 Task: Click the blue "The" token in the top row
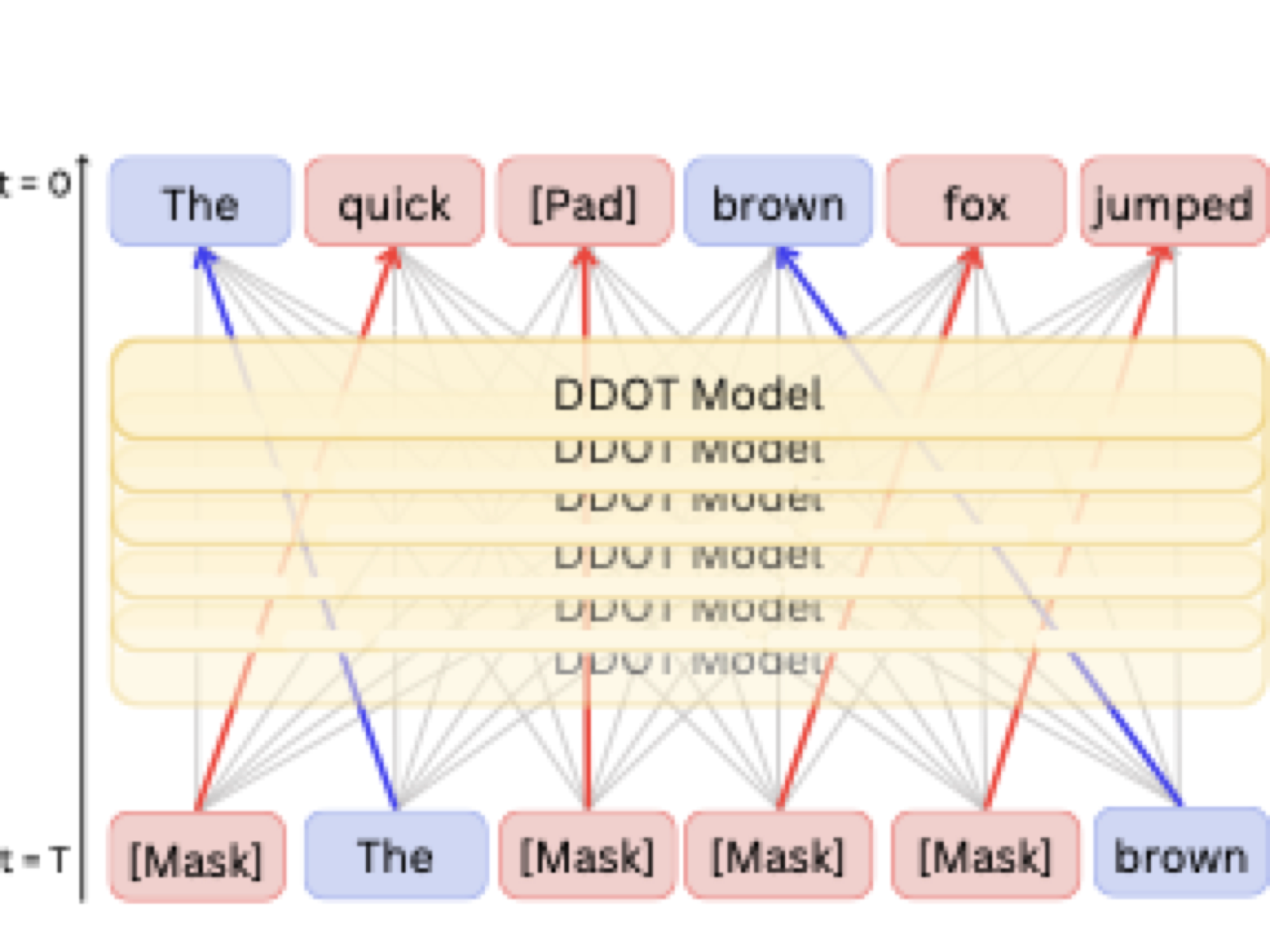[x=200, y=202]
